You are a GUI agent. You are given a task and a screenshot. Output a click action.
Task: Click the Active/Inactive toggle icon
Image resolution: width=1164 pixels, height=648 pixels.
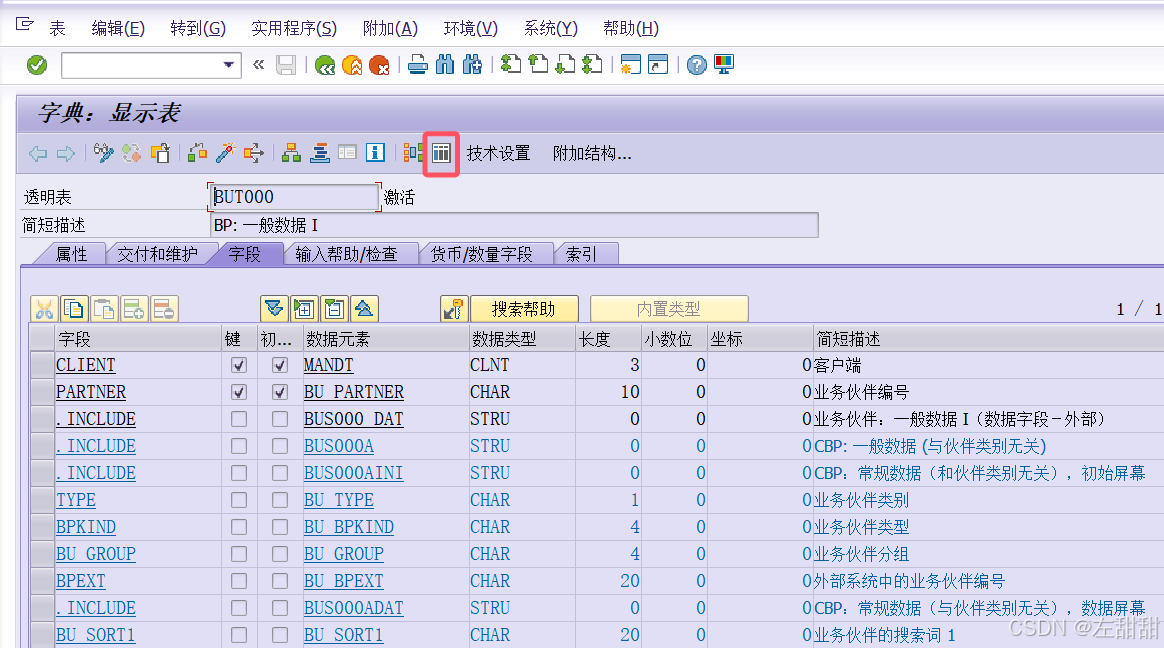tap(131, 153)
